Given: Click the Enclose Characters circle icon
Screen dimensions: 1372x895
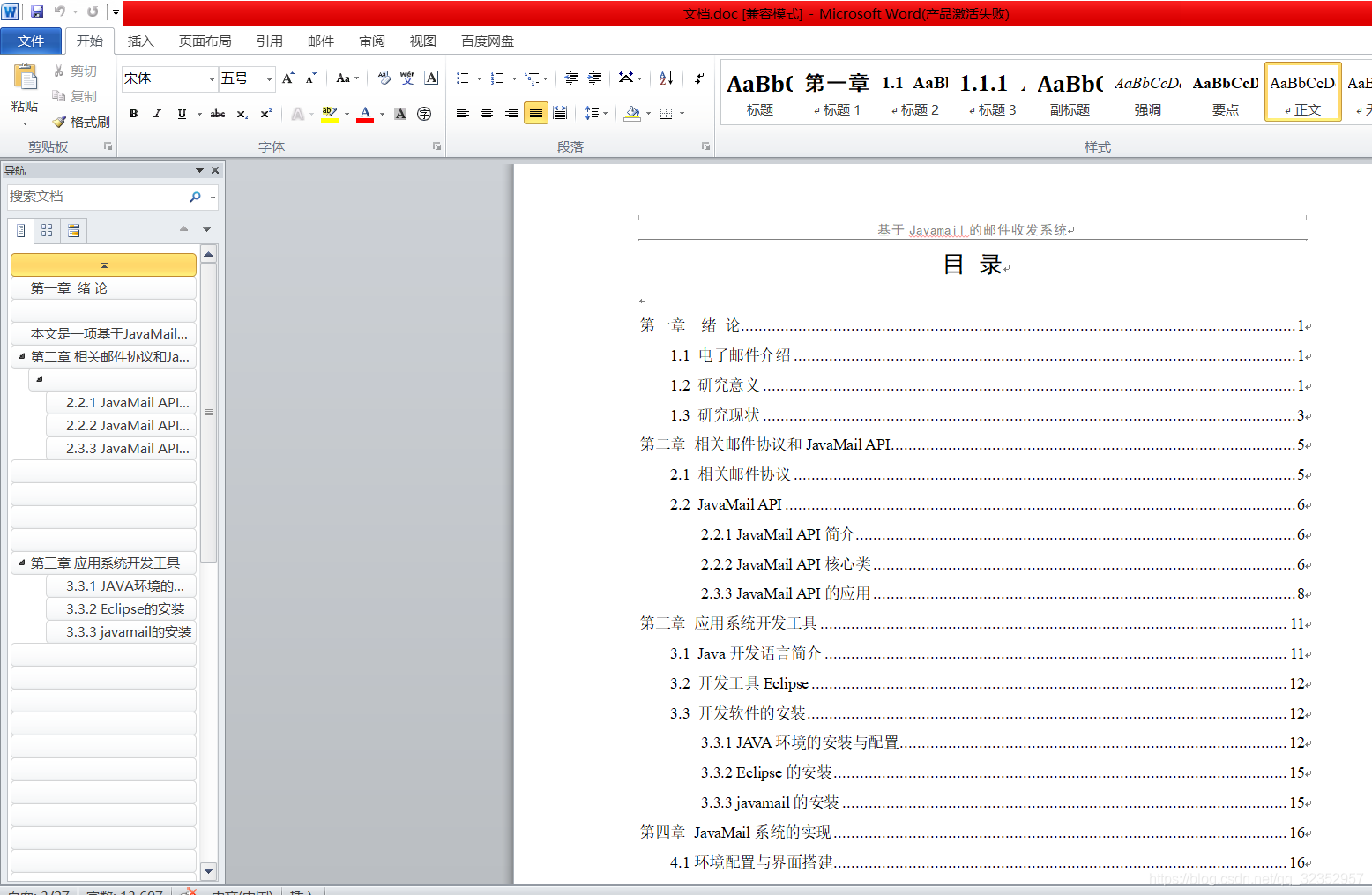Looking at the screenshot, I should click(x=424, y=114).
